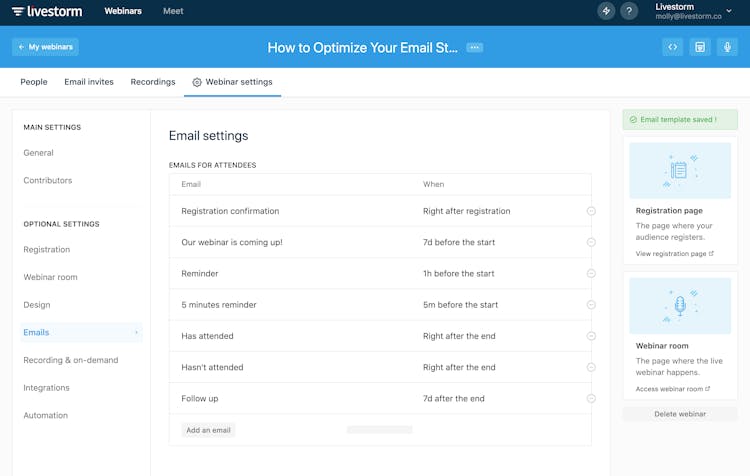Open the help question mark icon

629,11
